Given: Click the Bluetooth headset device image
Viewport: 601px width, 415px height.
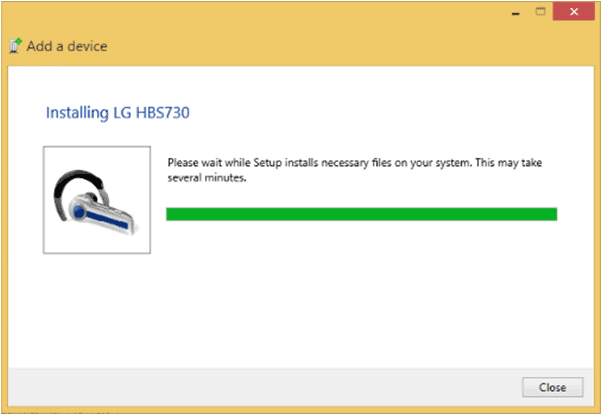Looking at the screenshot, I should [97, 200].
